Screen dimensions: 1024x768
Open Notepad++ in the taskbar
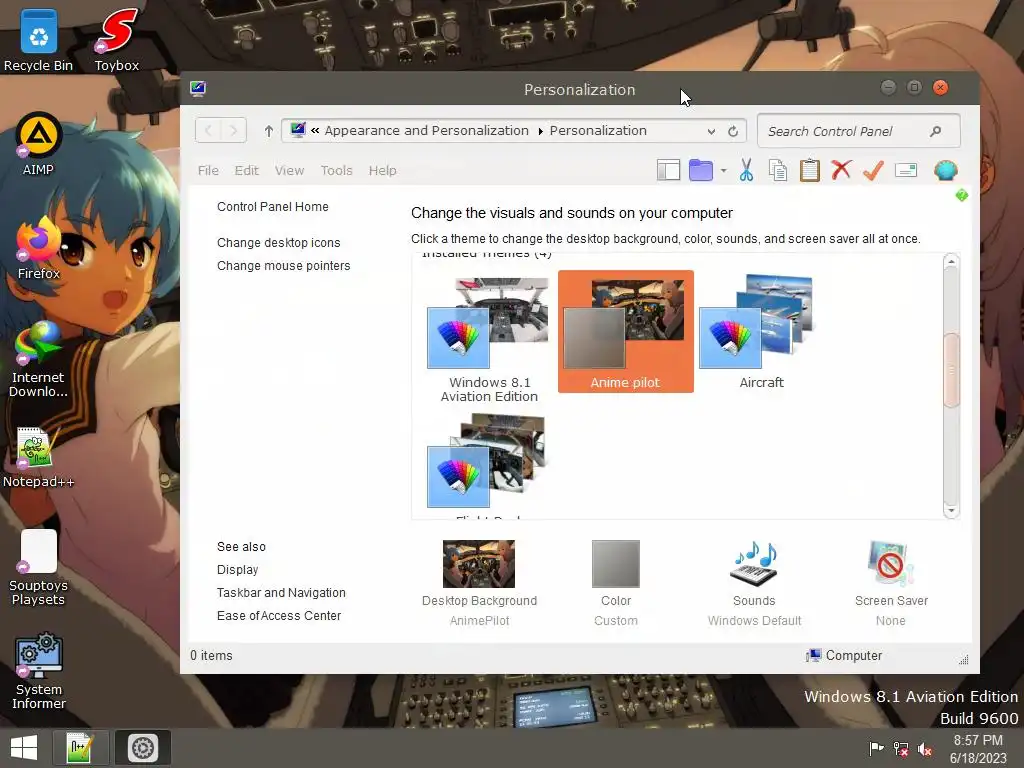coord(80,748)
